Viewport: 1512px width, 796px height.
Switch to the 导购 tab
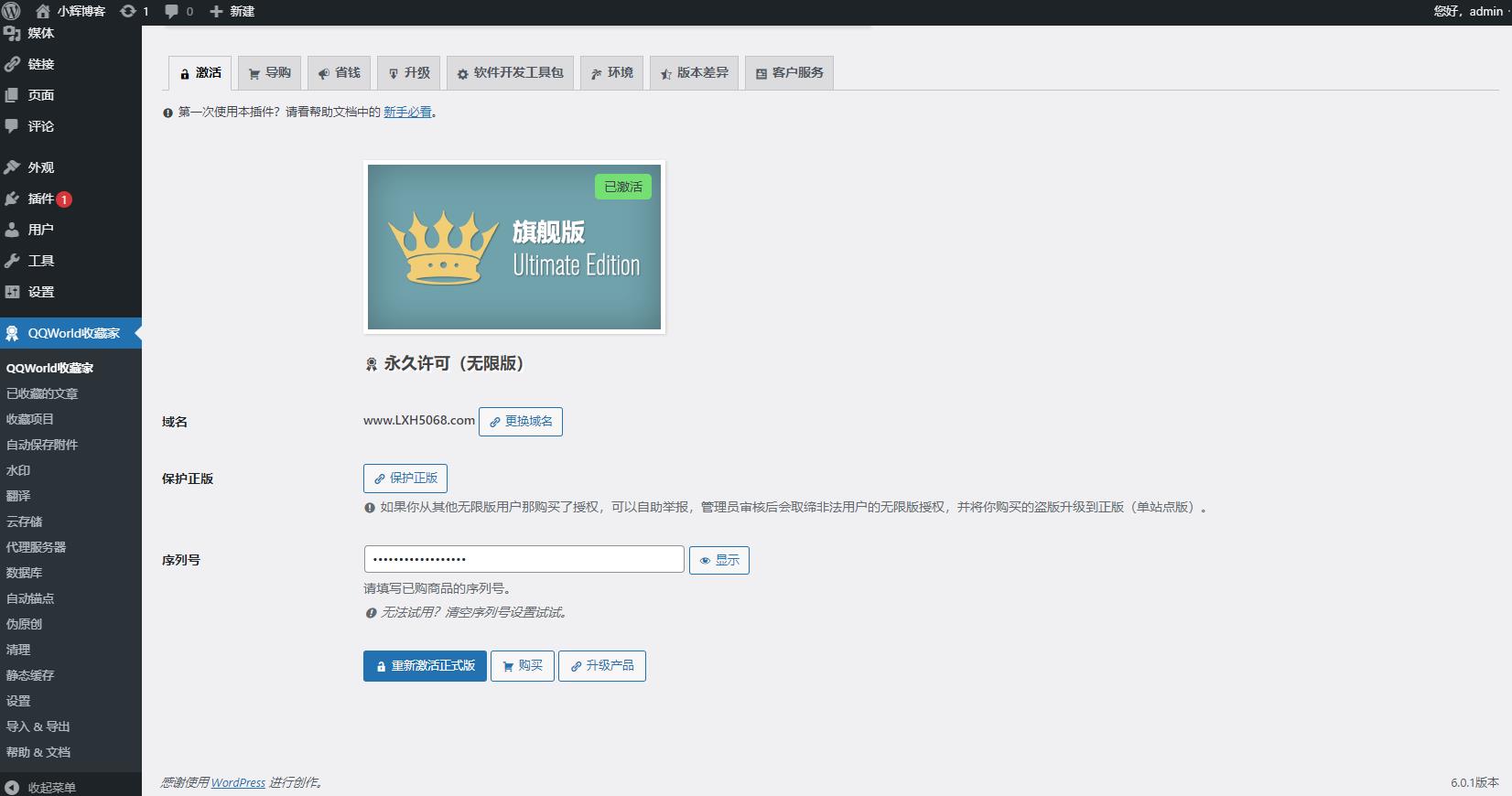pos(270,73)
